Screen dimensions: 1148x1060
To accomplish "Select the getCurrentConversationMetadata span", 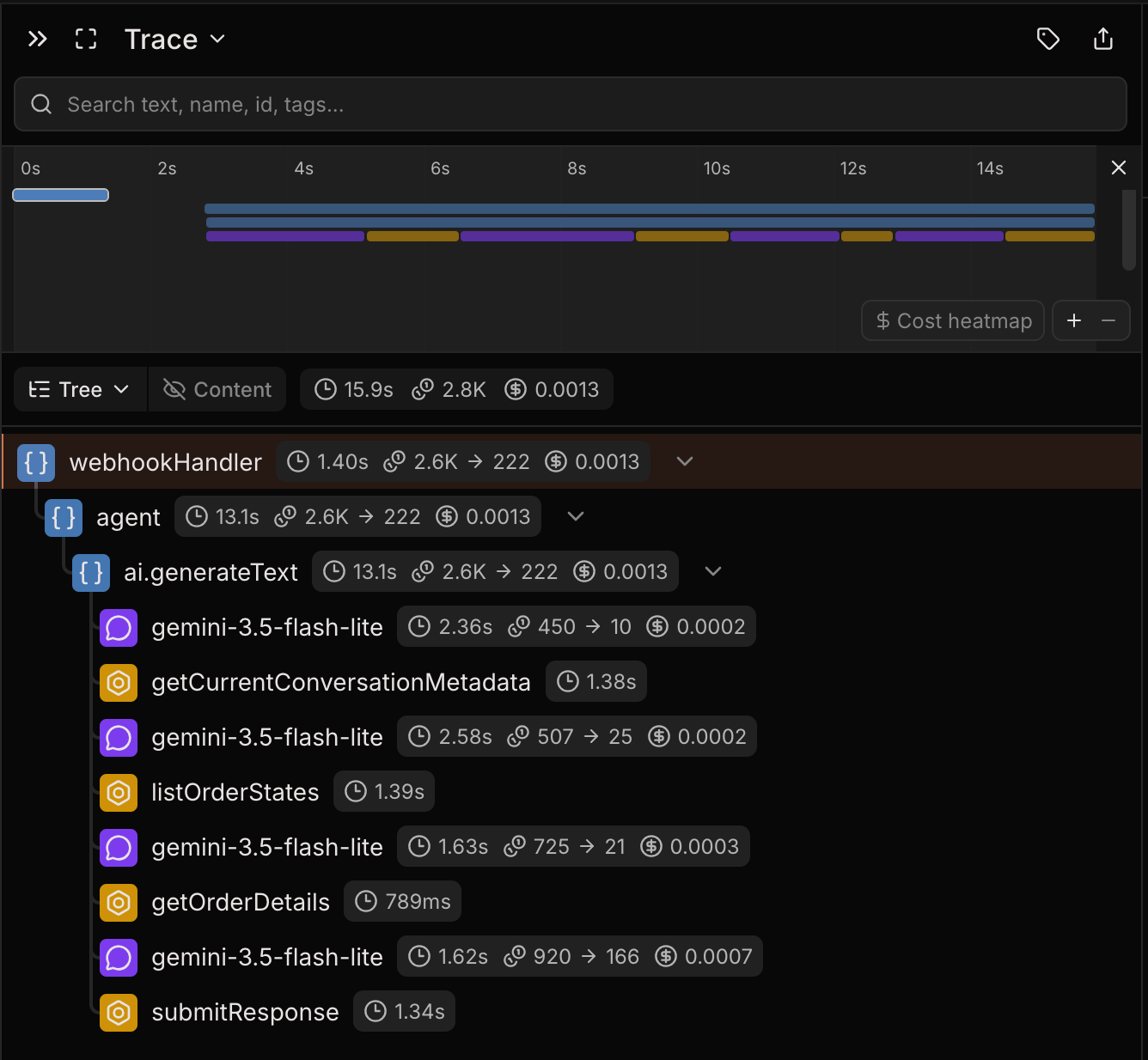I will click(572, 682).
